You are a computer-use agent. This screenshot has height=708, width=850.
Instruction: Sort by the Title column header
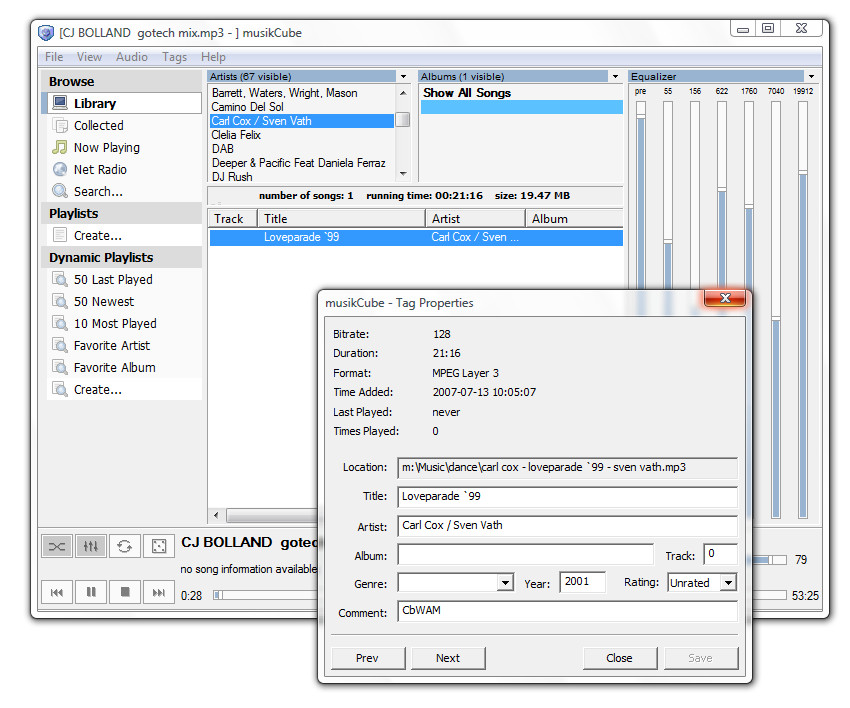point(341,219)
